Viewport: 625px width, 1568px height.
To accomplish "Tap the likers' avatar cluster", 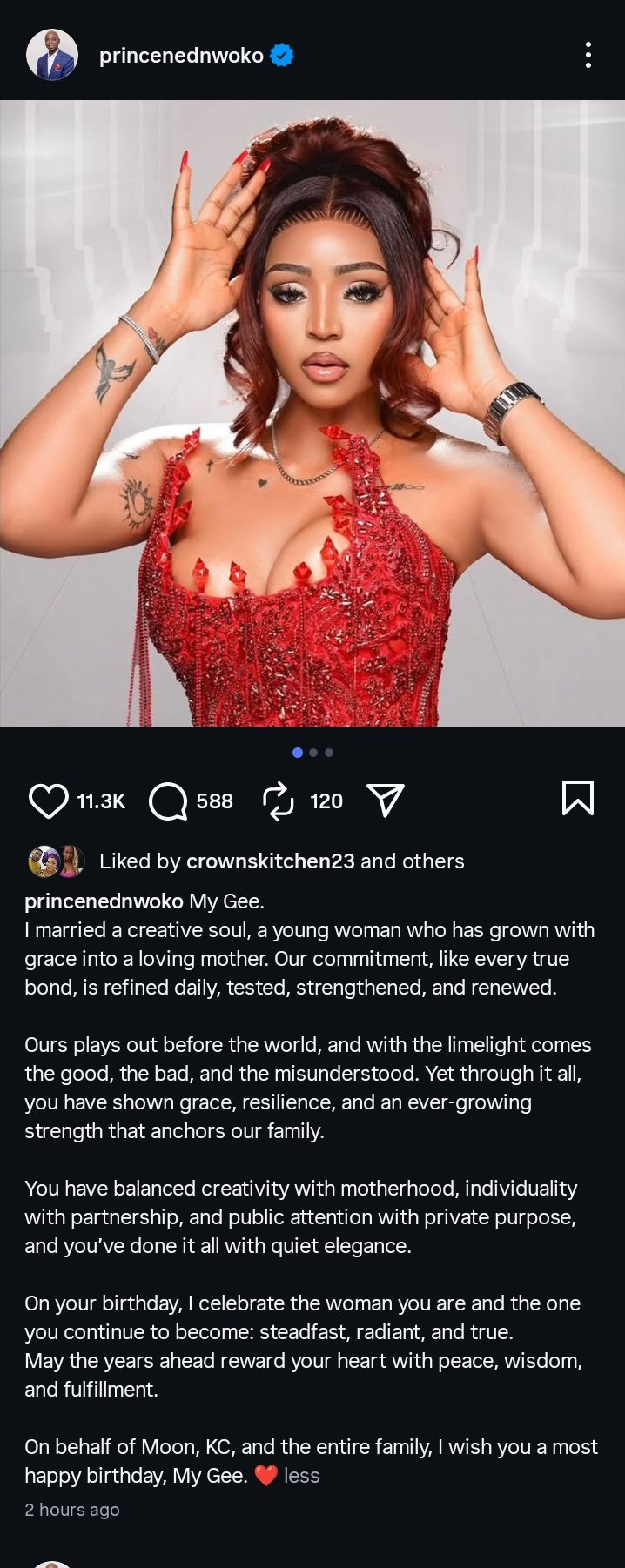I will click(x=56, y=861).
